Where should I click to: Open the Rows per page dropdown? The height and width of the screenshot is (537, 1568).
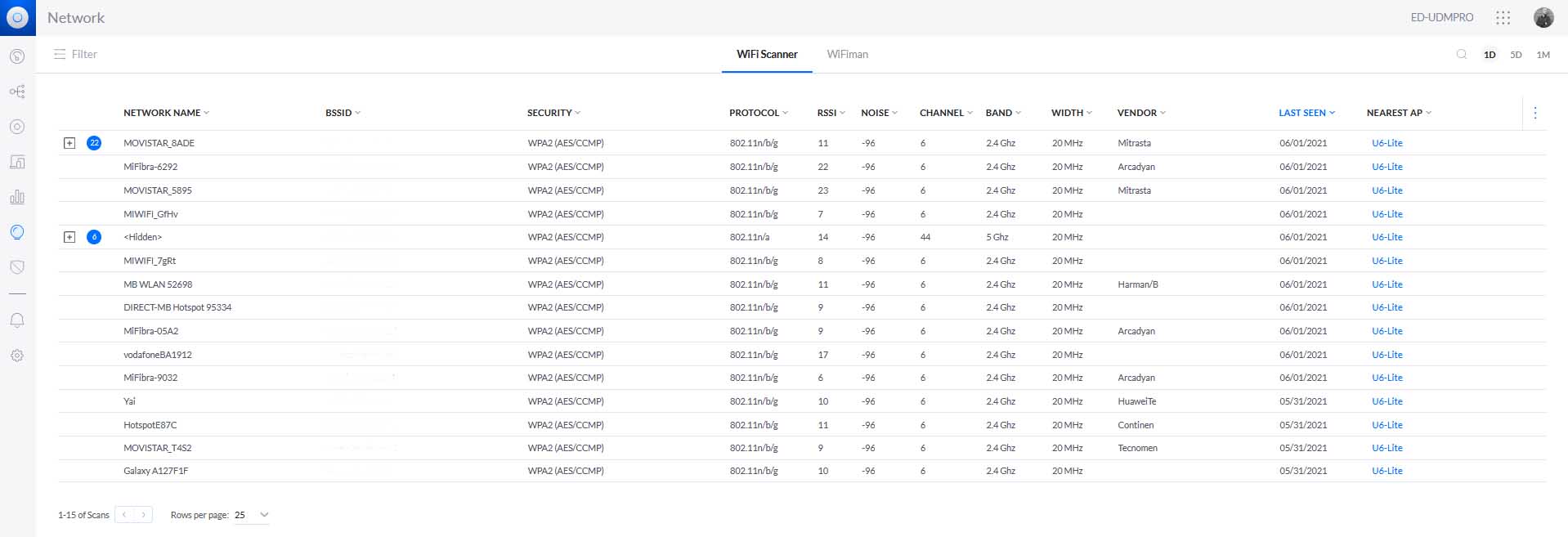pos(252,515)
